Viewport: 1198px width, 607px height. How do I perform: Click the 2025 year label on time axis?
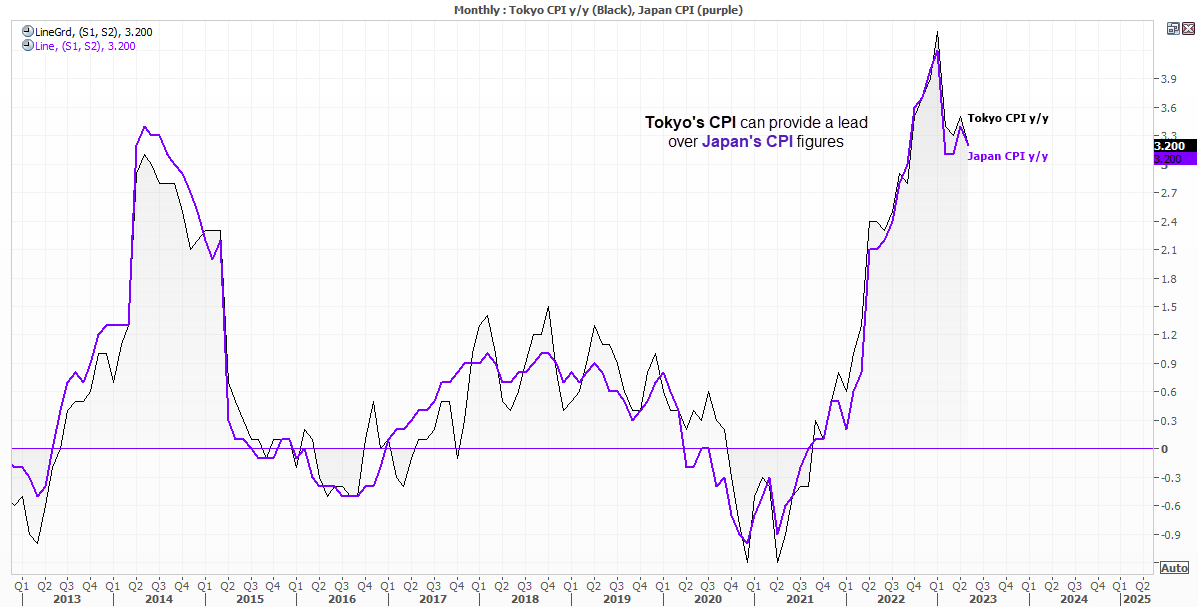1135,599
